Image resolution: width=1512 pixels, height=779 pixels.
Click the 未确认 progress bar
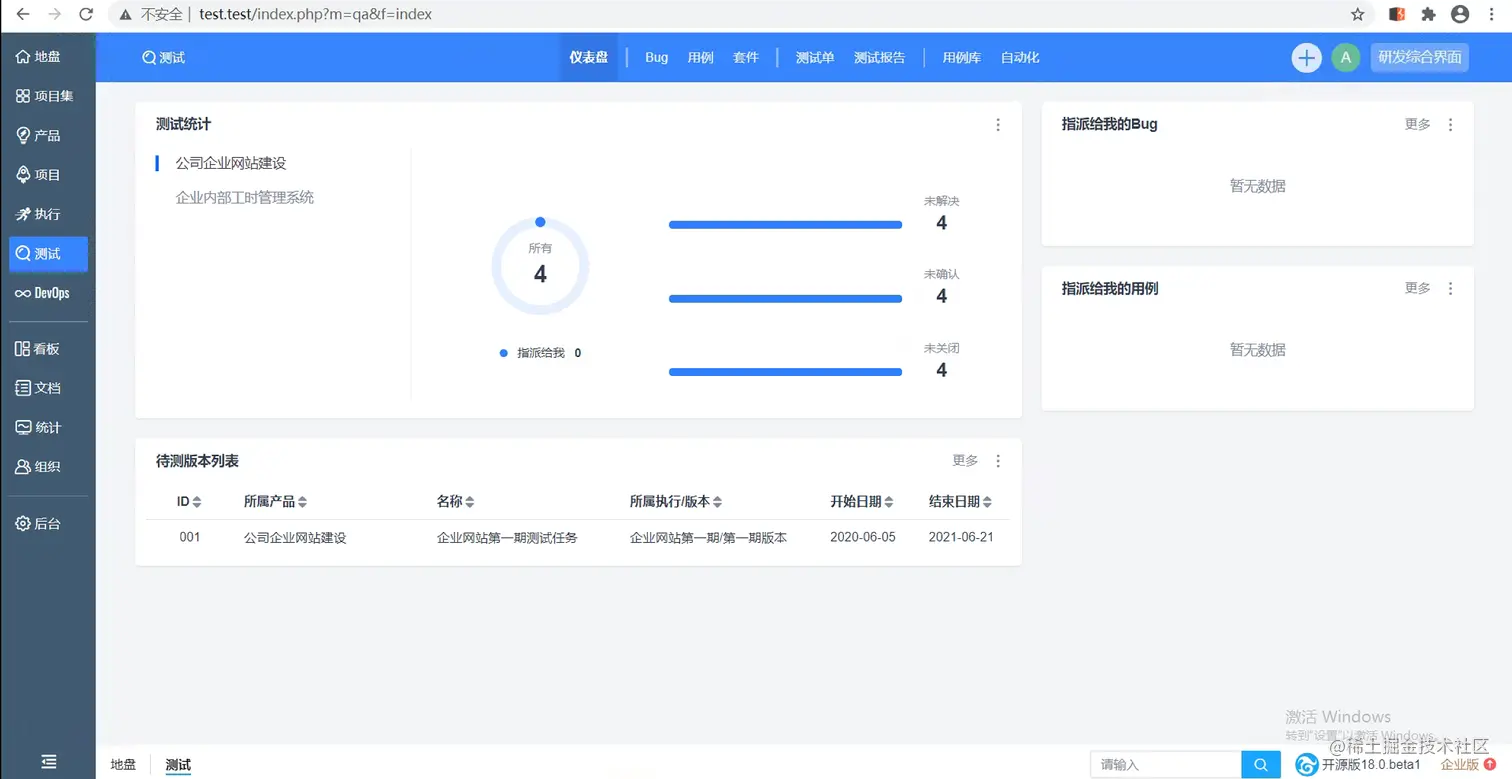click(x=785, y=299)
